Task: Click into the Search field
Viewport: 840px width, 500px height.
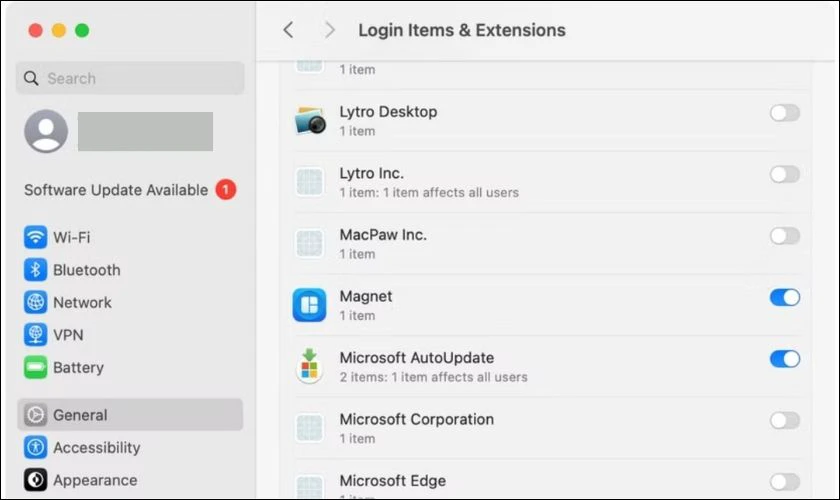Action: coord(130,78)
